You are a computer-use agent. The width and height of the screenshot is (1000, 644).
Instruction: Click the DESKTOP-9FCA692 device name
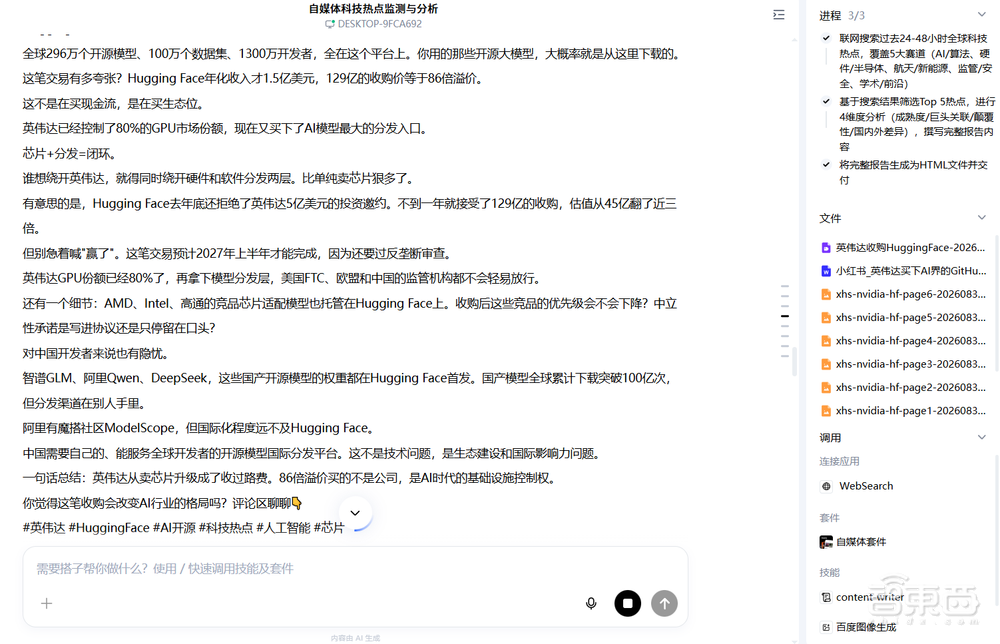379,24
